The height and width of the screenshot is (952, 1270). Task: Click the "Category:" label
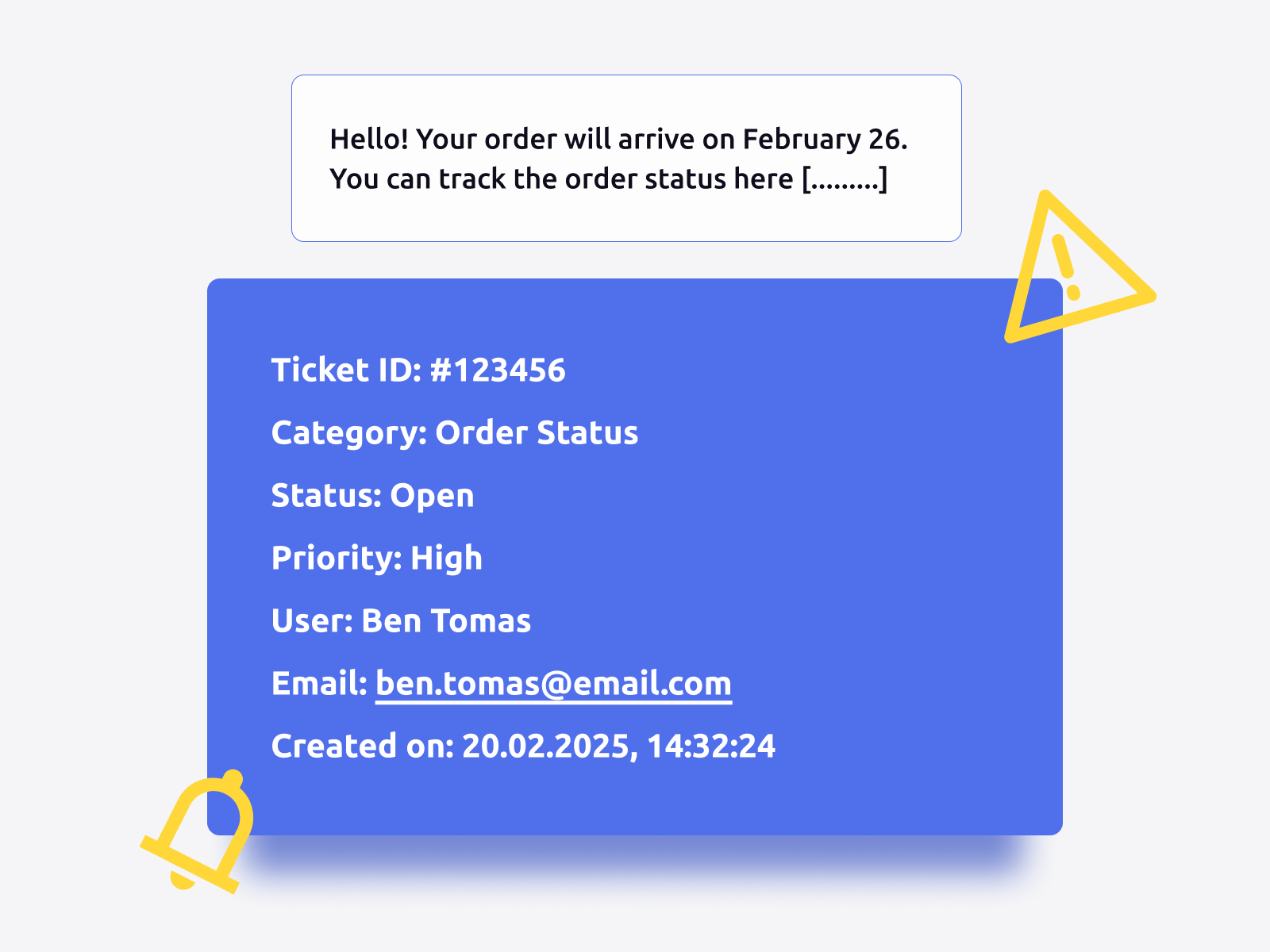tap(349, 433)
